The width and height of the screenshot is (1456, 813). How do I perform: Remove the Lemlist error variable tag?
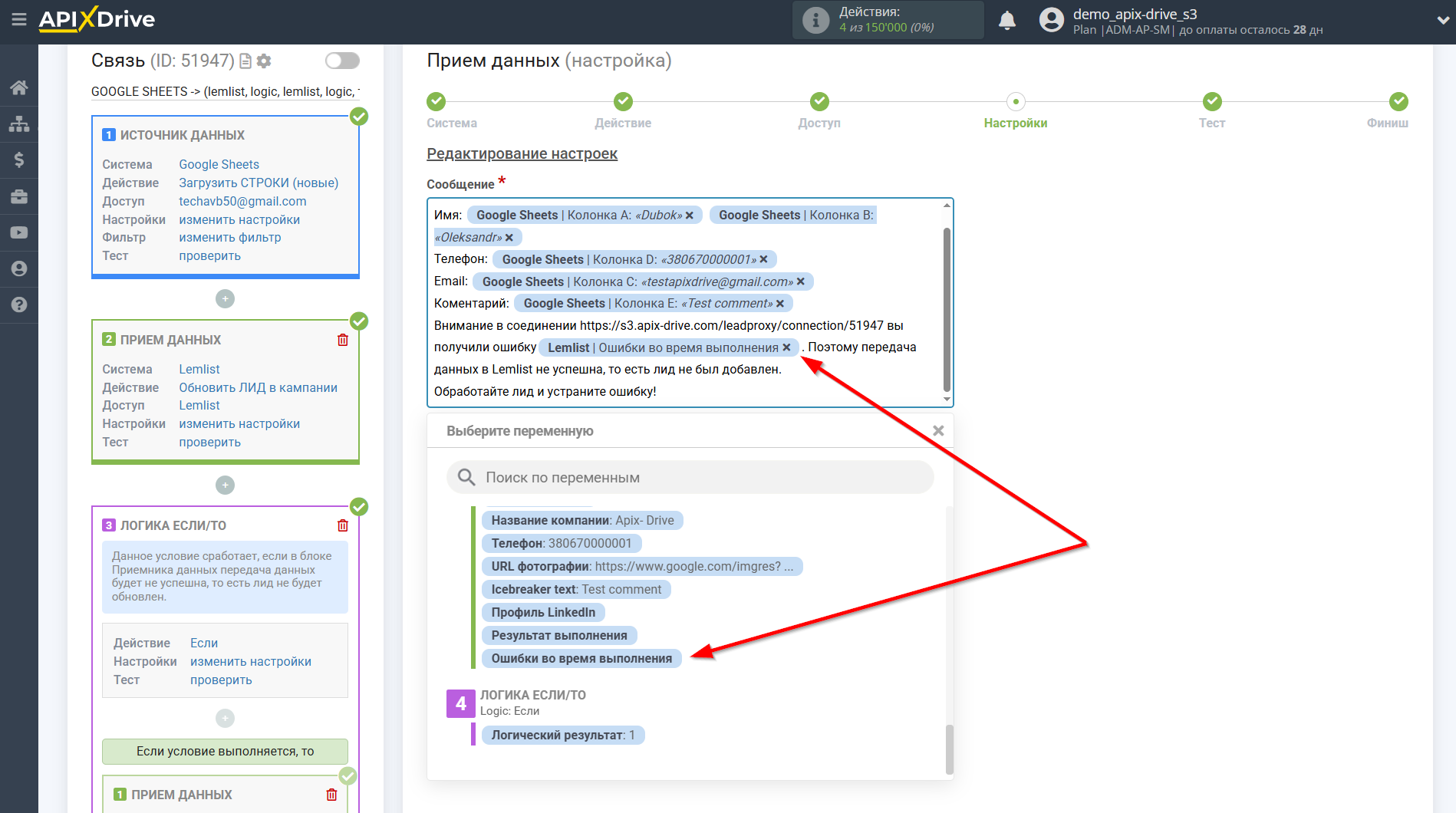[x=786, y=347]
